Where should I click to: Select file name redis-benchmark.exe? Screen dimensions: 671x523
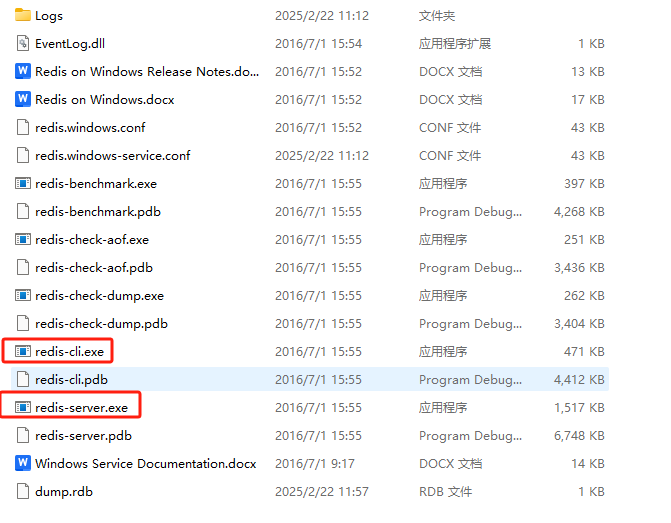pyautogui.click(x=96, y=184)
